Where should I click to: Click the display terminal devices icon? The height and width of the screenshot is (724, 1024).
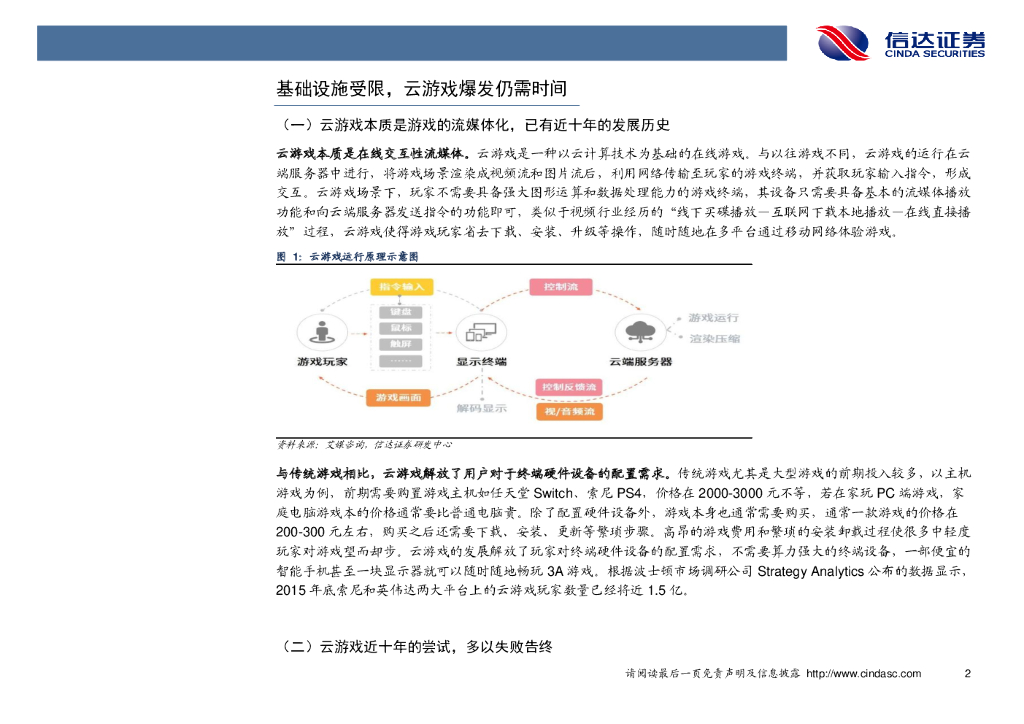[481, 332]
